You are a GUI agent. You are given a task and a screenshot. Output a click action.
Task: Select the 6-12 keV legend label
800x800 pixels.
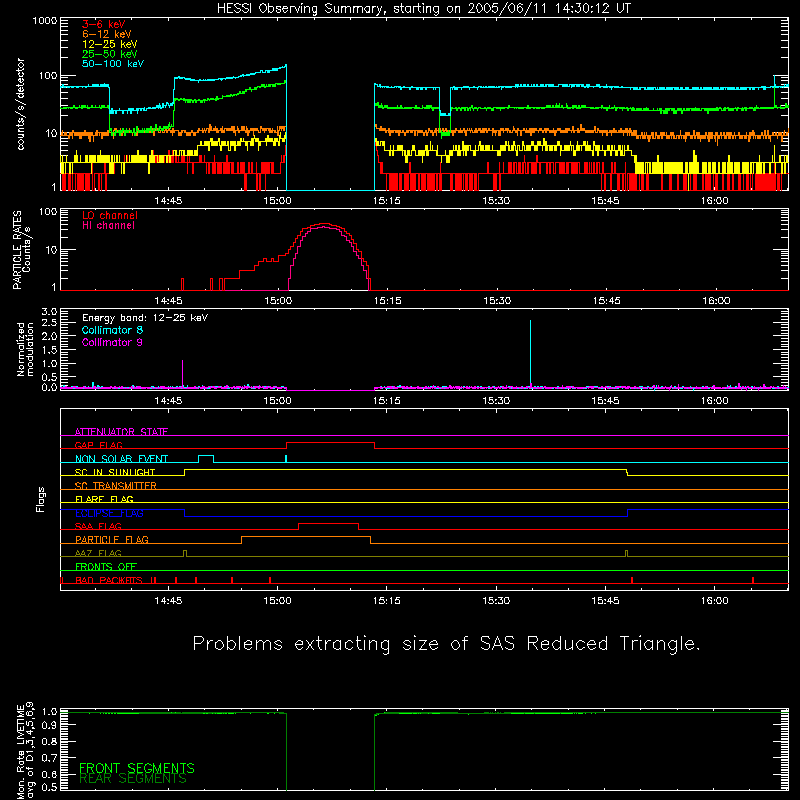pos(107,34)
